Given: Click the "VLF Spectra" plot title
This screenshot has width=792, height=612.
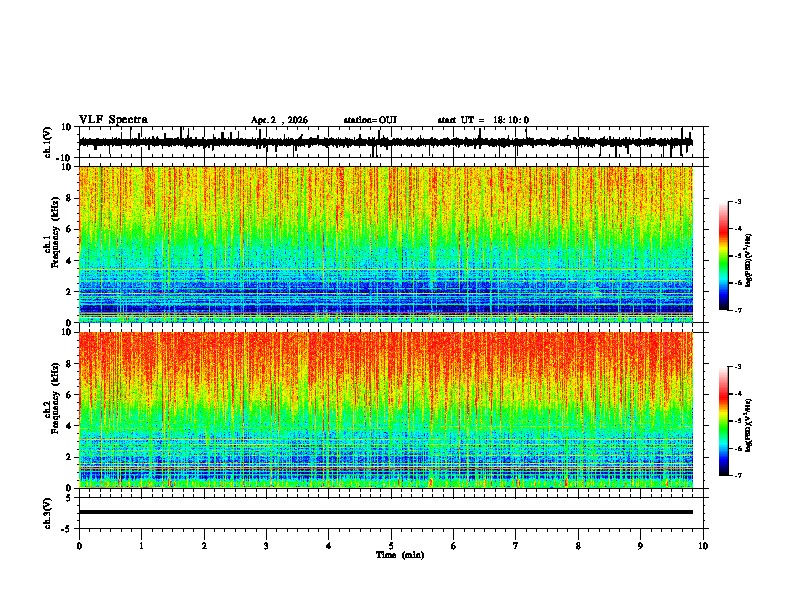Looking at the screenshot, I should click(x=113, y=120).
